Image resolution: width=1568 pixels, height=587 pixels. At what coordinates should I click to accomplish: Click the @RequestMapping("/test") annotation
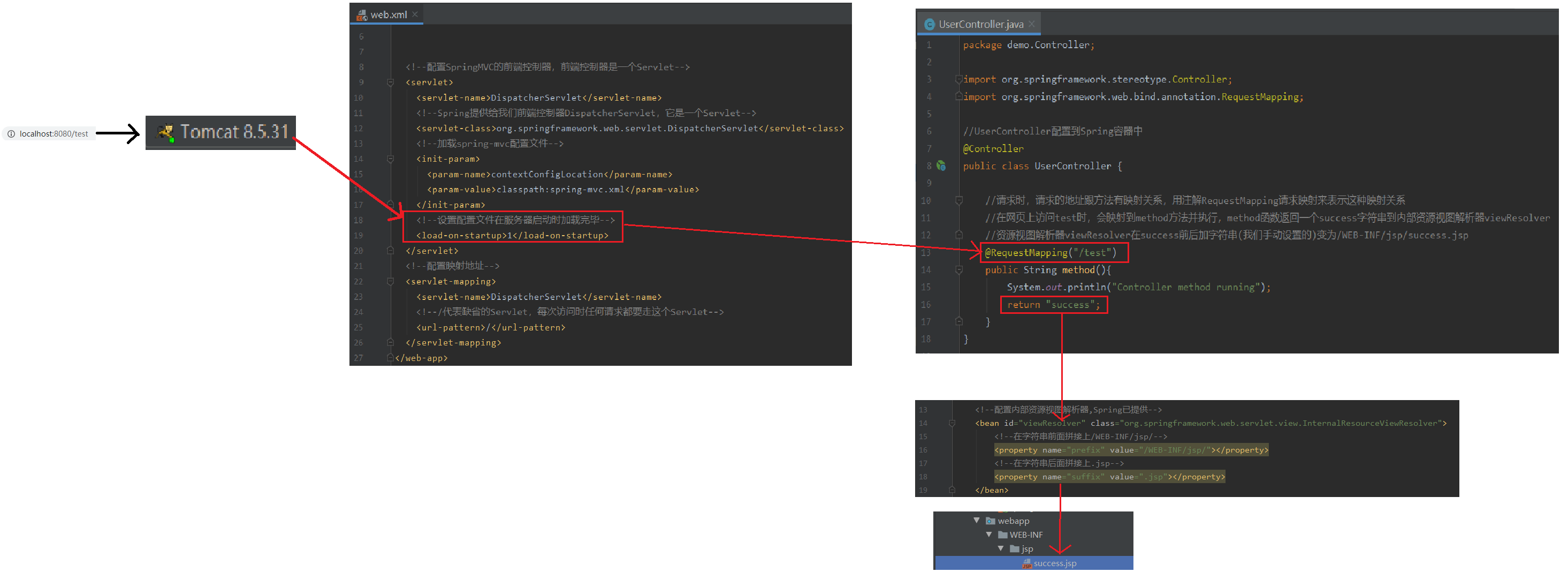pyautogui.click(x=1051, y=253)
